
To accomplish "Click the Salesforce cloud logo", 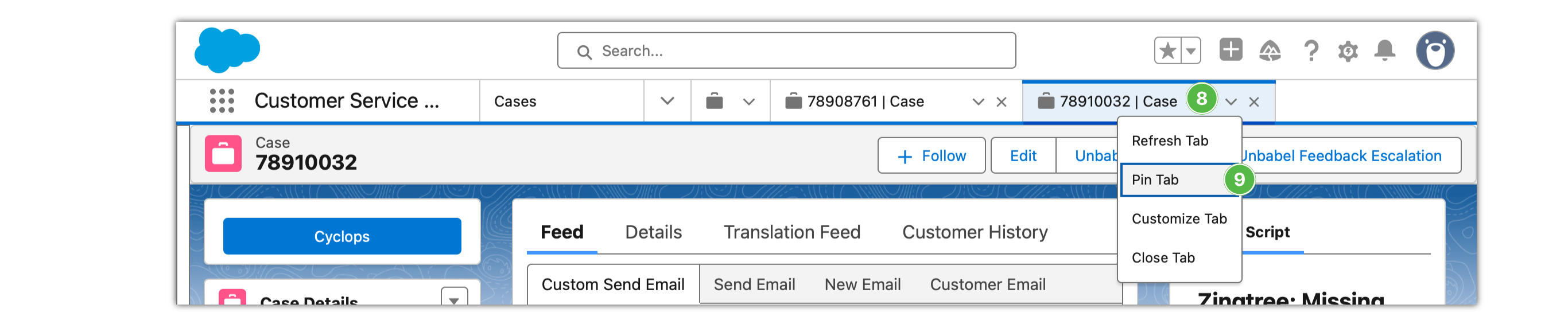I will click(x=227, y=50).
